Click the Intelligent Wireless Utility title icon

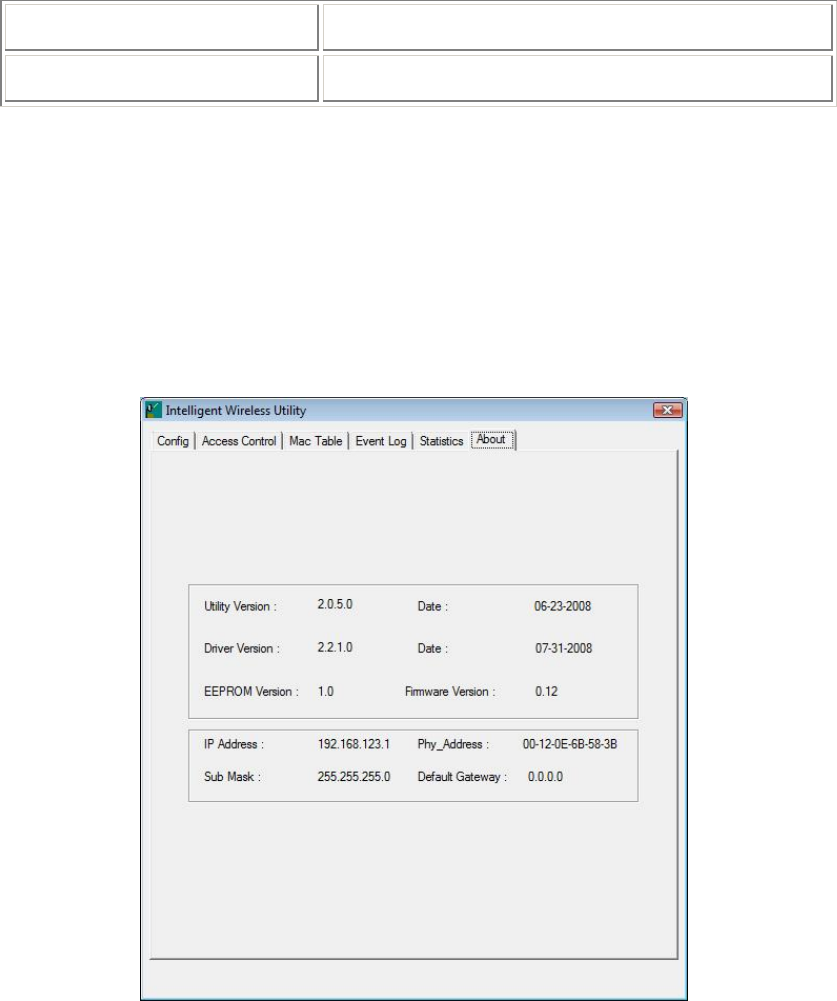point(153,410)
